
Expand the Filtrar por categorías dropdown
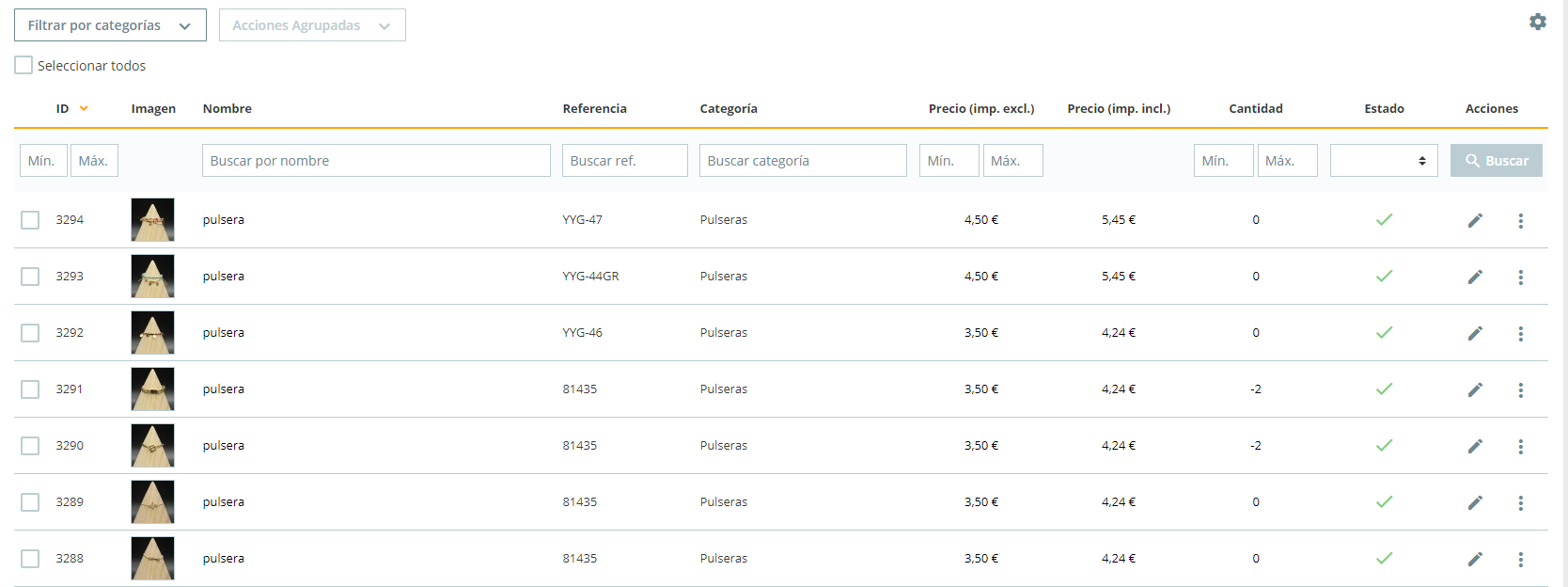click(x=110, y=25)
